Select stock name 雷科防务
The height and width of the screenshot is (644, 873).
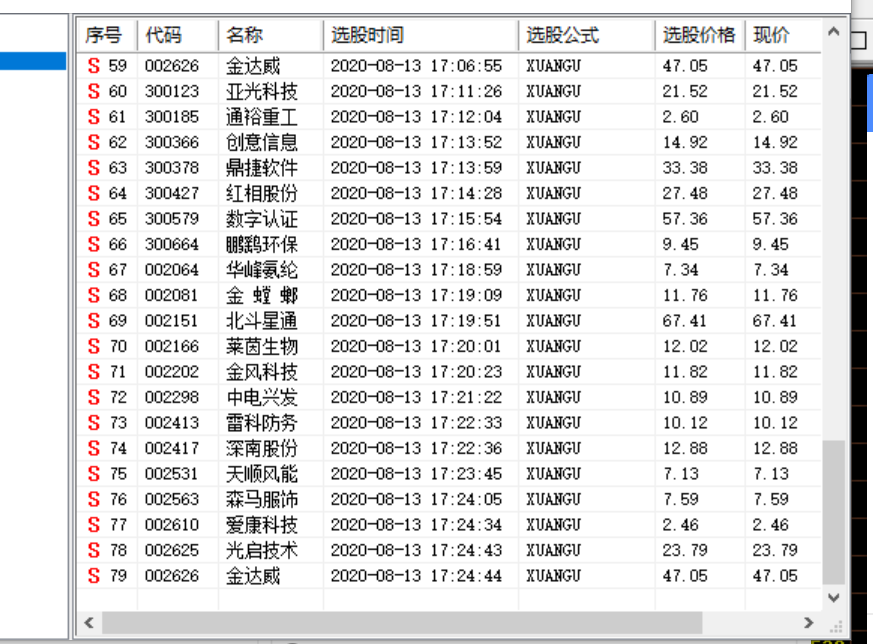262,423
